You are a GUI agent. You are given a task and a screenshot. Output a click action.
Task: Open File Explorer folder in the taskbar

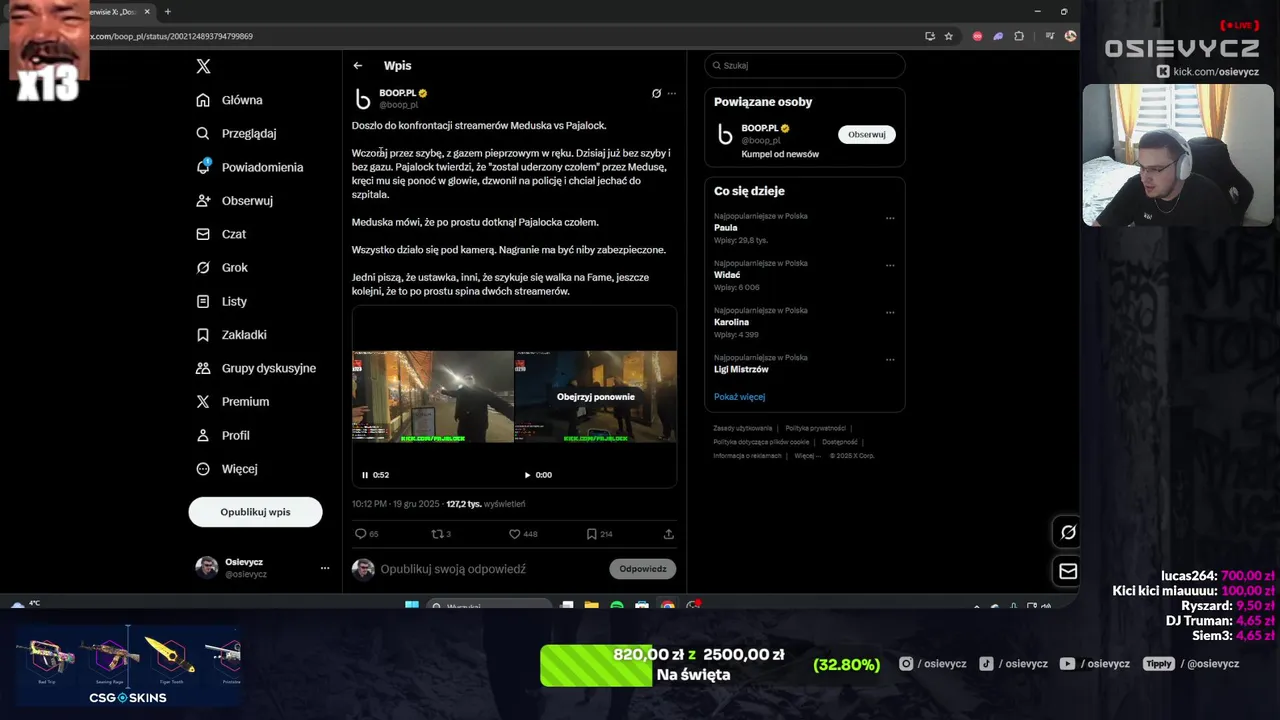pyautogui.click(x=591, y=606)
